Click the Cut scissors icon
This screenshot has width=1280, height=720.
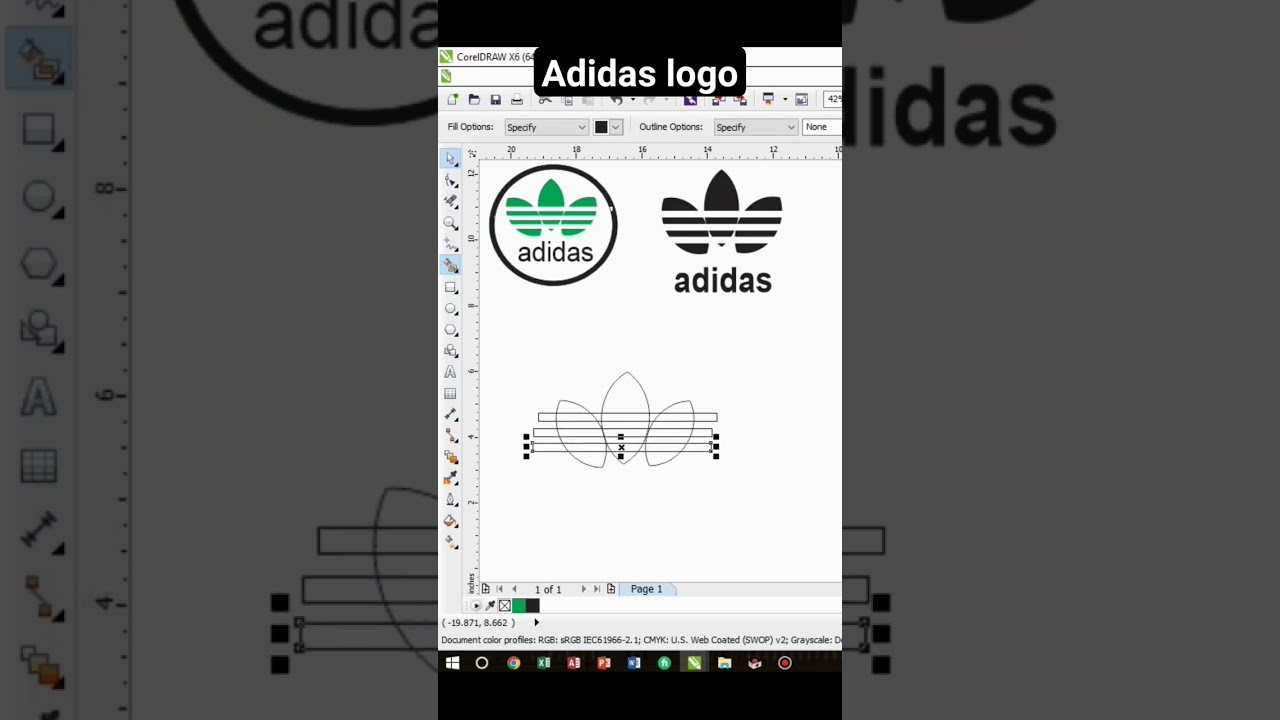tap(545, 100)
